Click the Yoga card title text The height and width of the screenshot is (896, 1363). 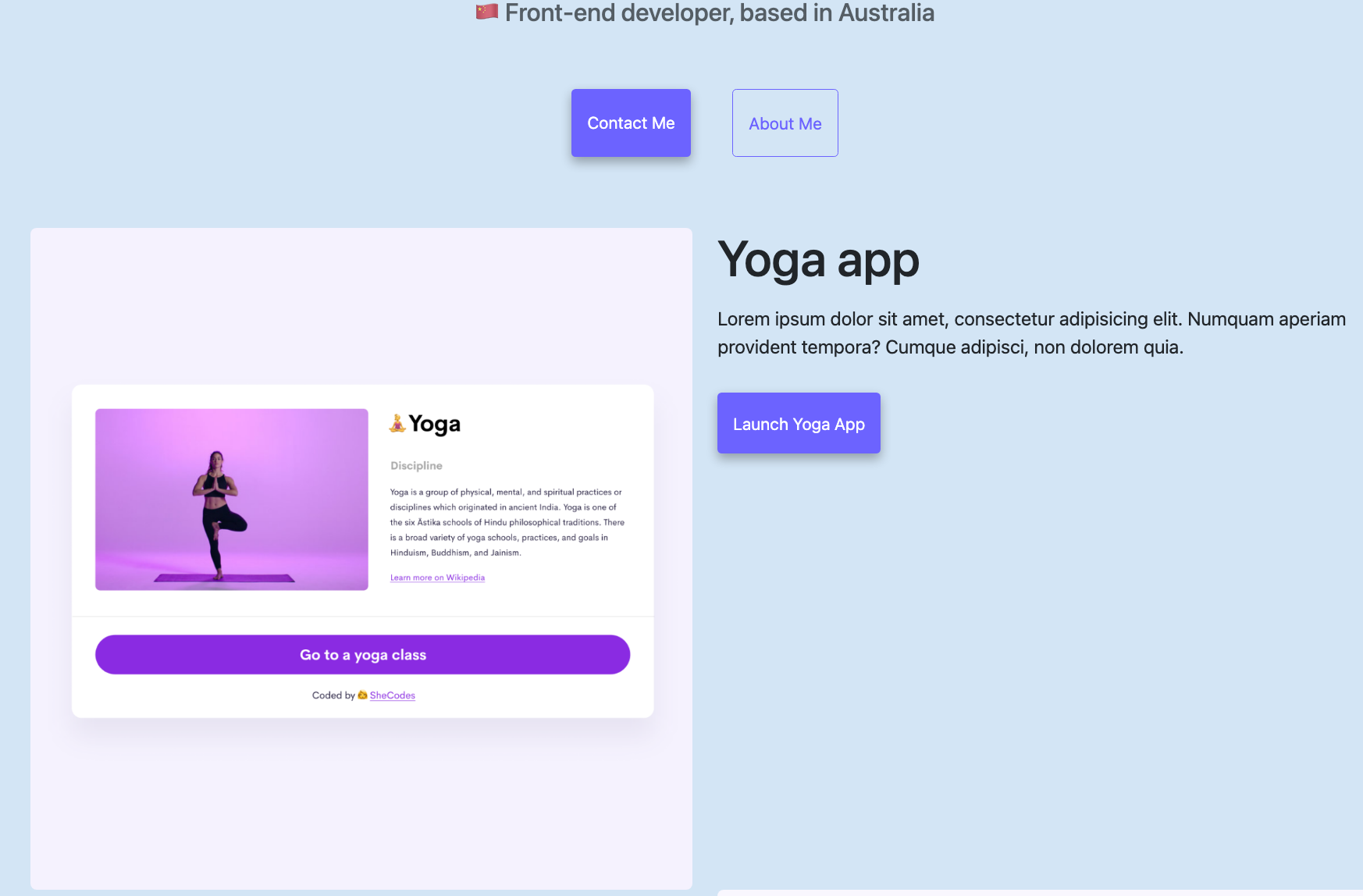434,424
